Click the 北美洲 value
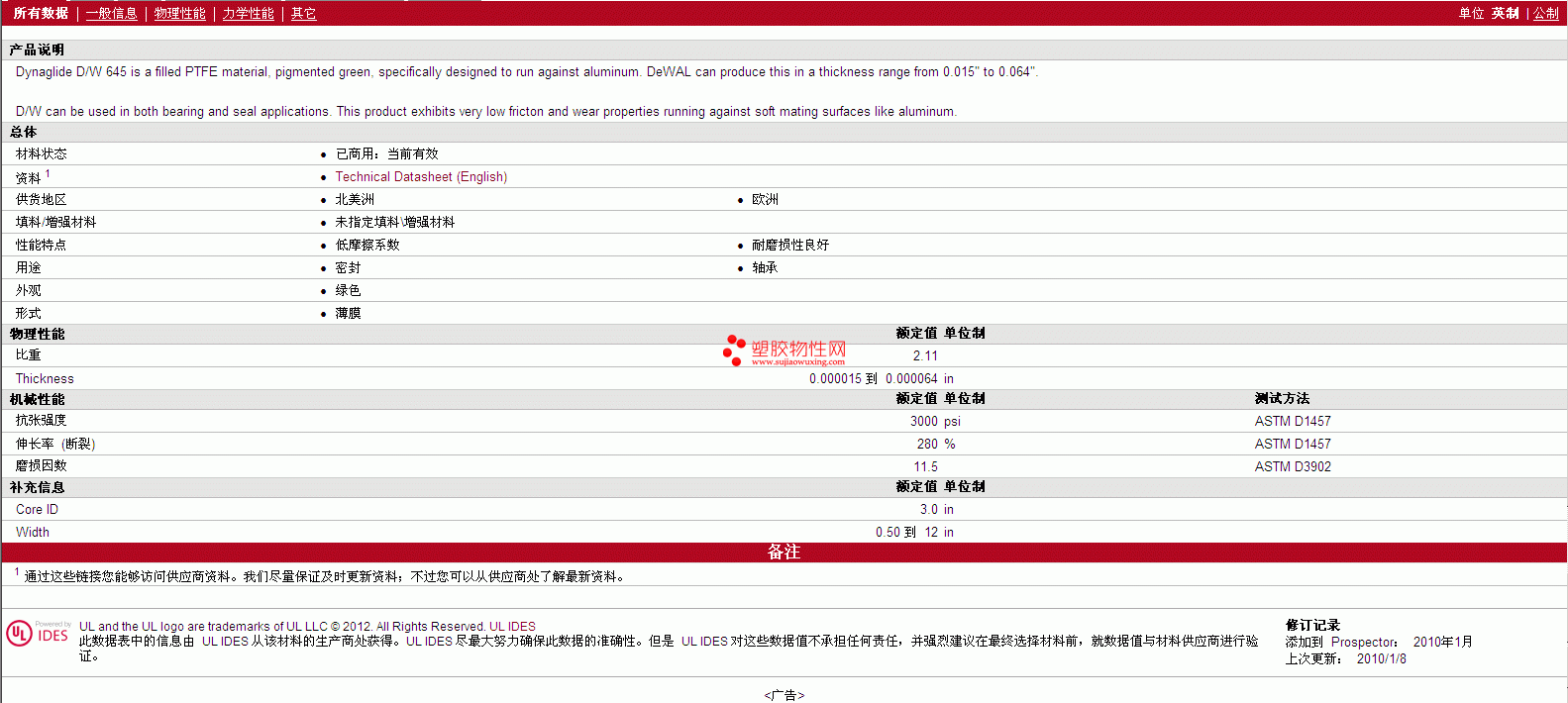The height and width of the screenshot is (703, 1568). tap(355, 199)
